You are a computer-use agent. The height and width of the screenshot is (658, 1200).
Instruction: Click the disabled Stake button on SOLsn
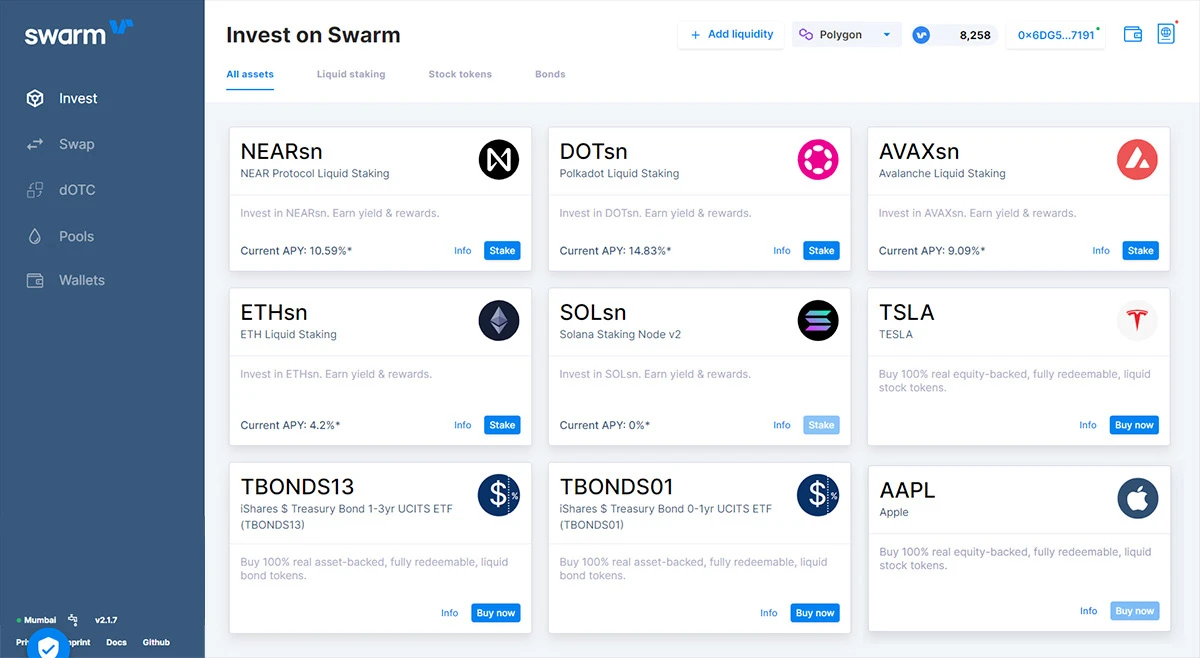pyautogui.click(x=821, y=425)
